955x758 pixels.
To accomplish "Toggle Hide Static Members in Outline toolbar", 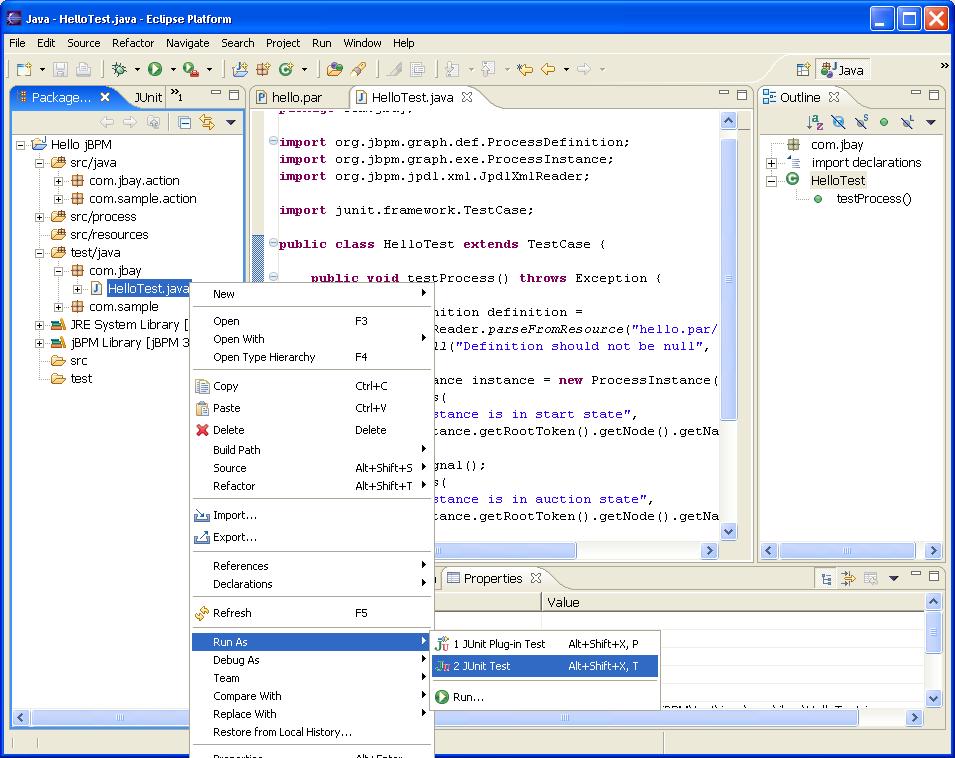I will 861,122.
